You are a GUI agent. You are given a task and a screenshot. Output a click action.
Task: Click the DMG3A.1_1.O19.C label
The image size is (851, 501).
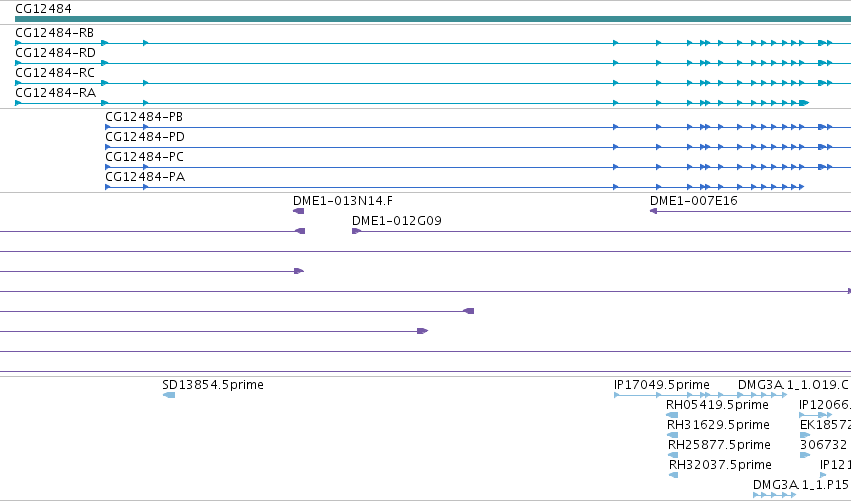tap(793, 385)
